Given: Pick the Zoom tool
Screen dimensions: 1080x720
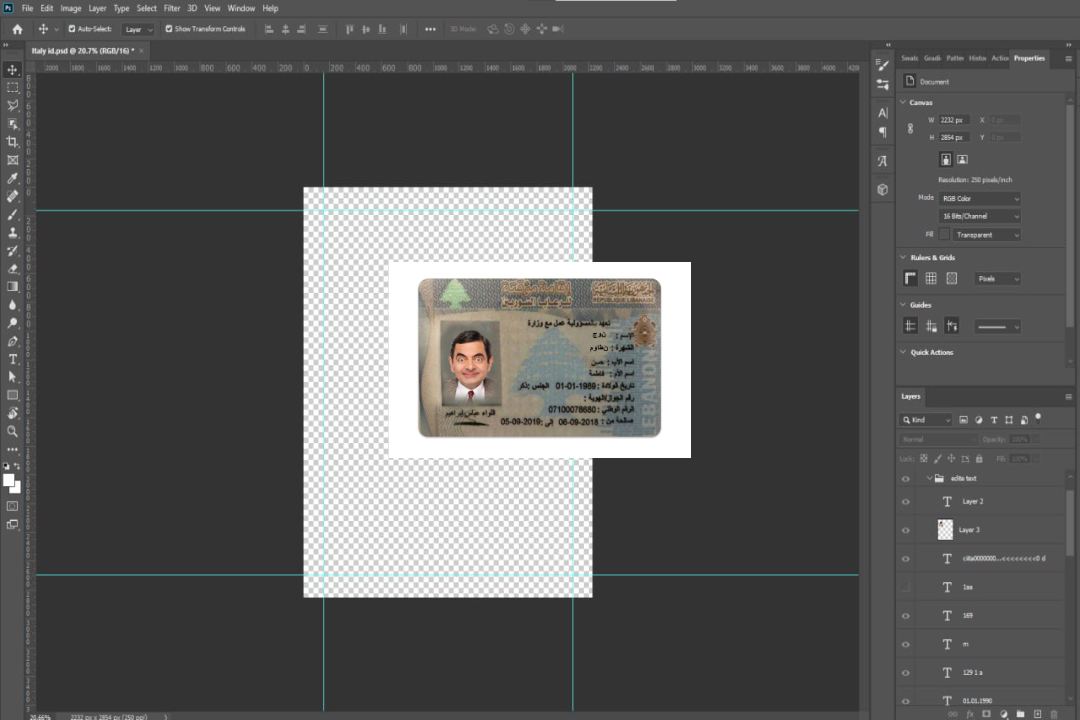Looking at the screenshot, I should click(x=13, y=431).
